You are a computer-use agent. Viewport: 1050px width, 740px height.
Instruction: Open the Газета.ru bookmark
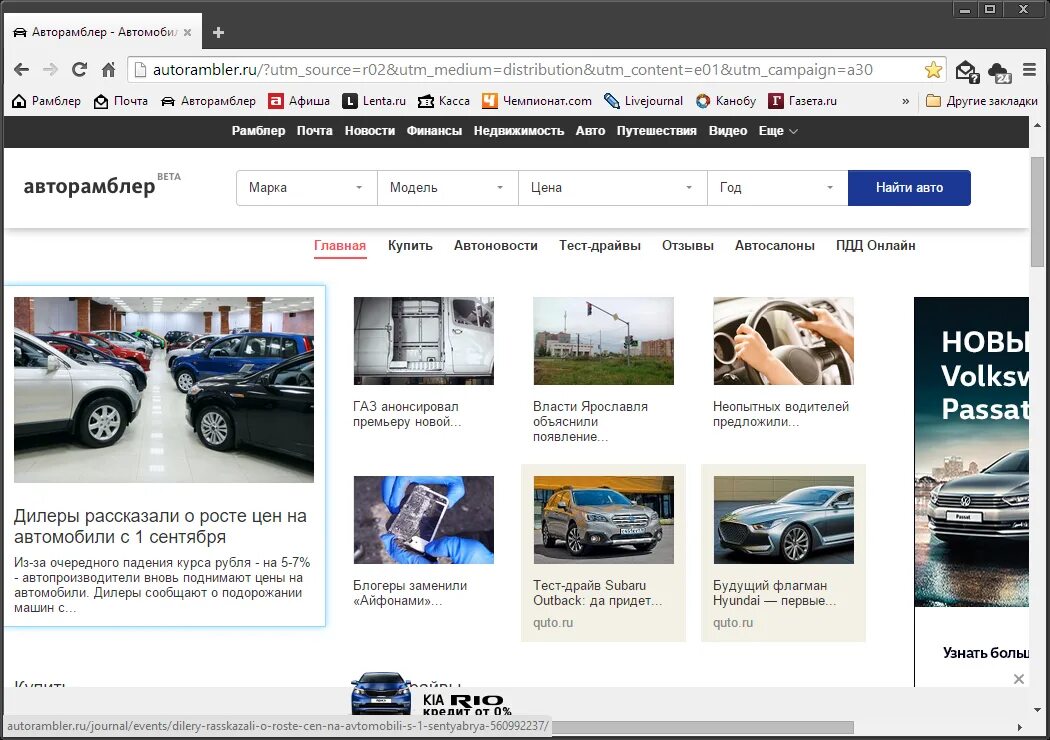click(803, 101)
